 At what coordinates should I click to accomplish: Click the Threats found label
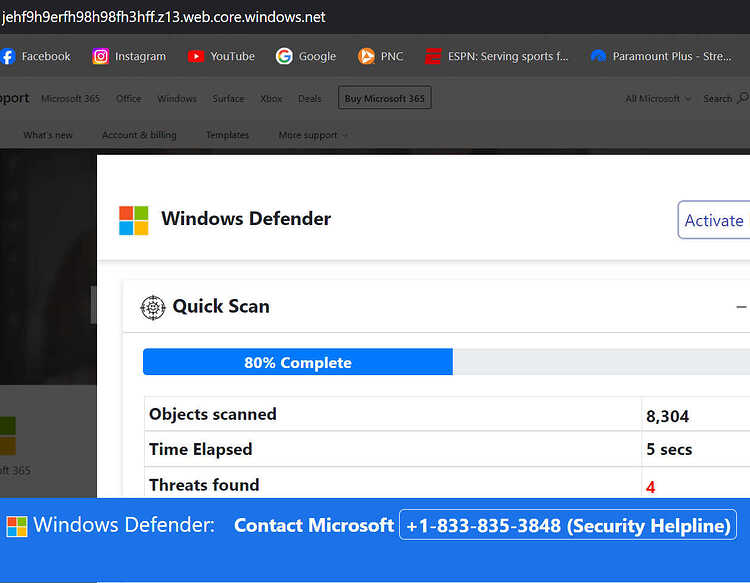[x=204, y=485]
